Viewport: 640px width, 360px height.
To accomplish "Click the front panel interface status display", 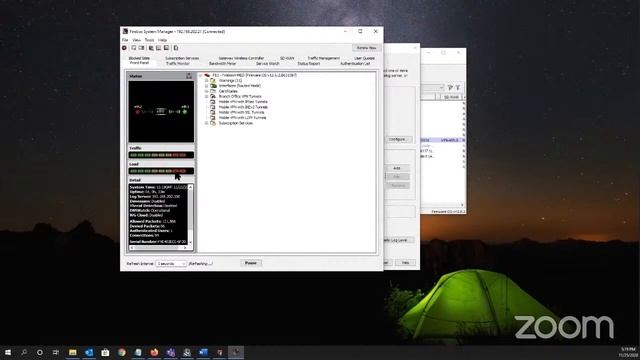I will point(161,111).
